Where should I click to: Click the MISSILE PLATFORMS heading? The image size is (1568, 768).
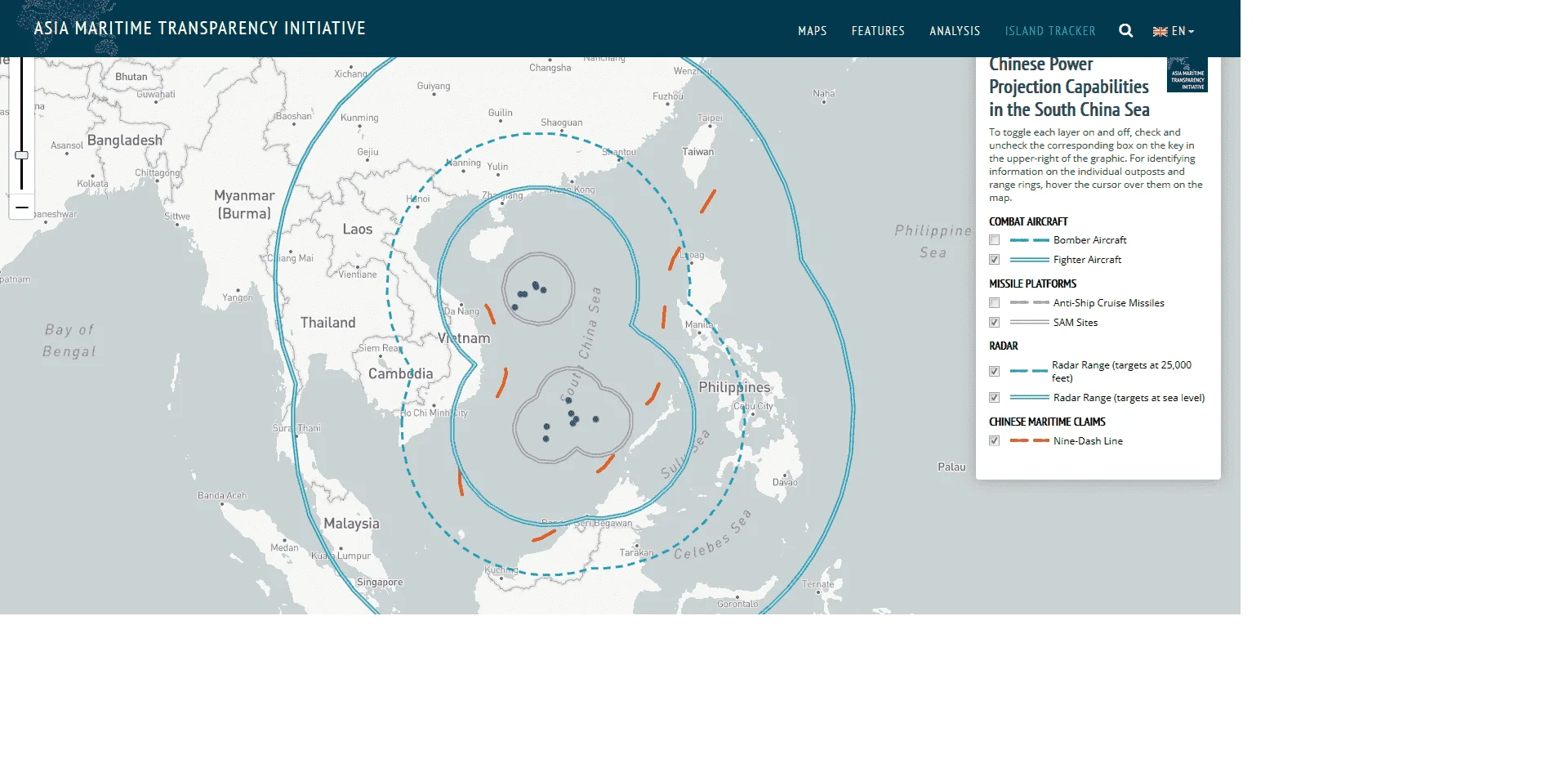[x=1032, y=284]
